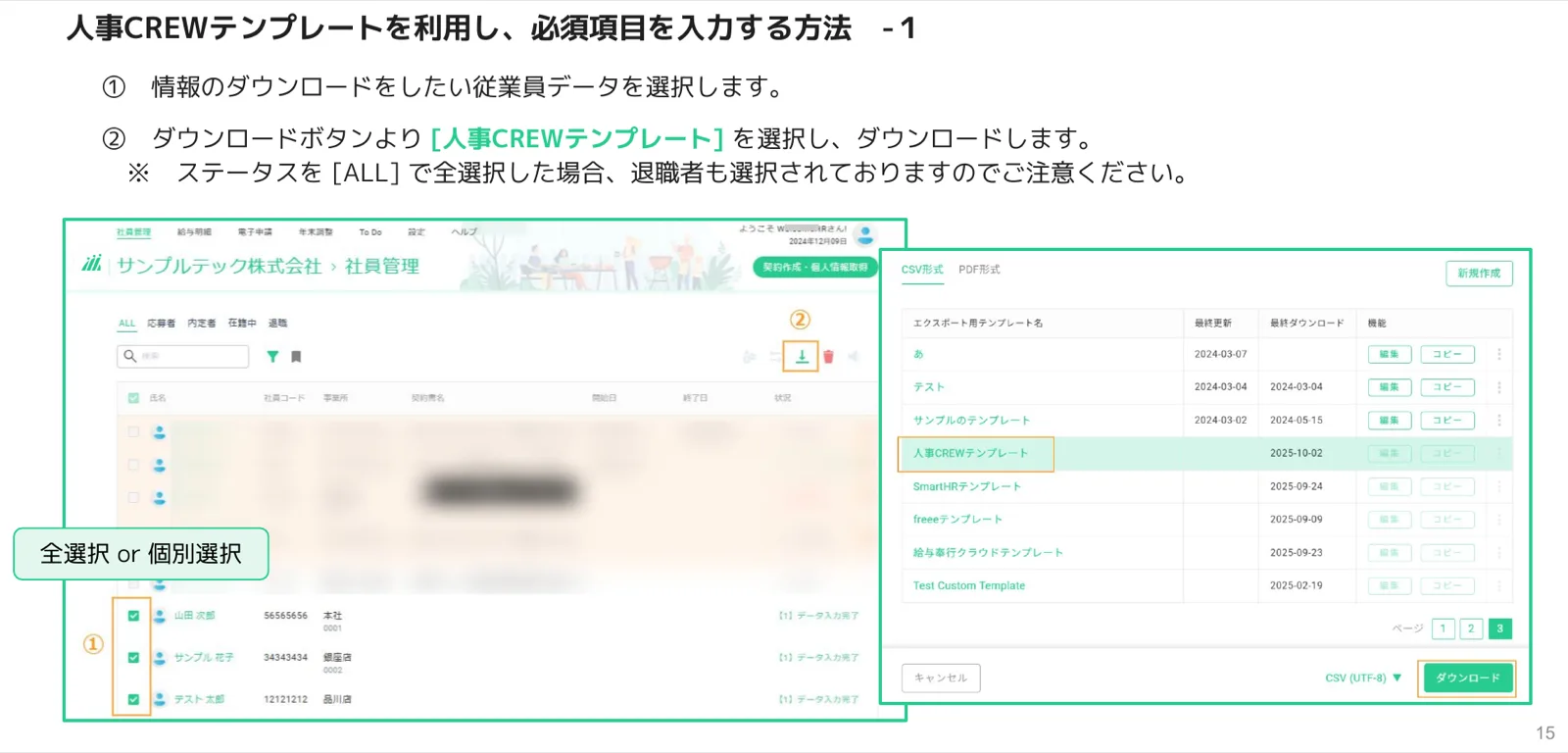
Task: Select the 人事CREWテンプレート row
Action: (1206, 453)
